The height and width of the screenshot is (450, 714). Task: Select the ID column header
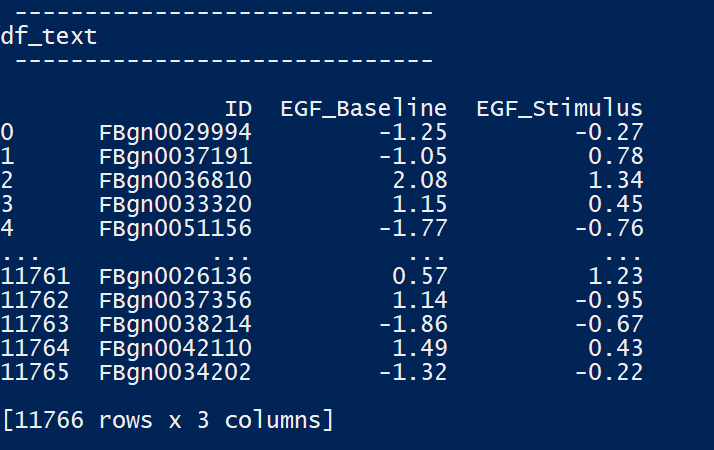coord(238,109)
